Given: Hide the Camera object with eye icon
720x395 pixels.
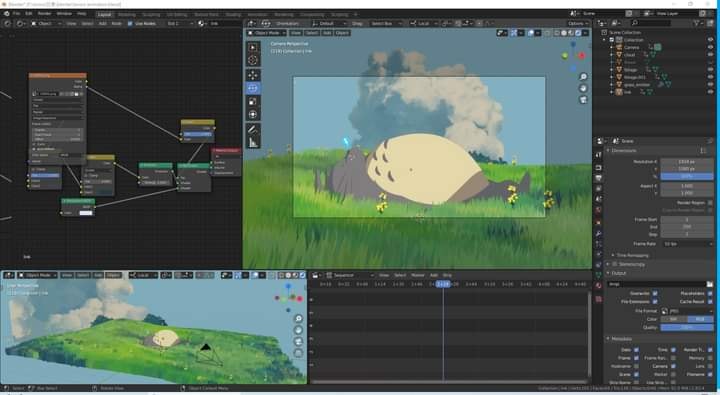Looking at the screenshot, I should point(710,47).
